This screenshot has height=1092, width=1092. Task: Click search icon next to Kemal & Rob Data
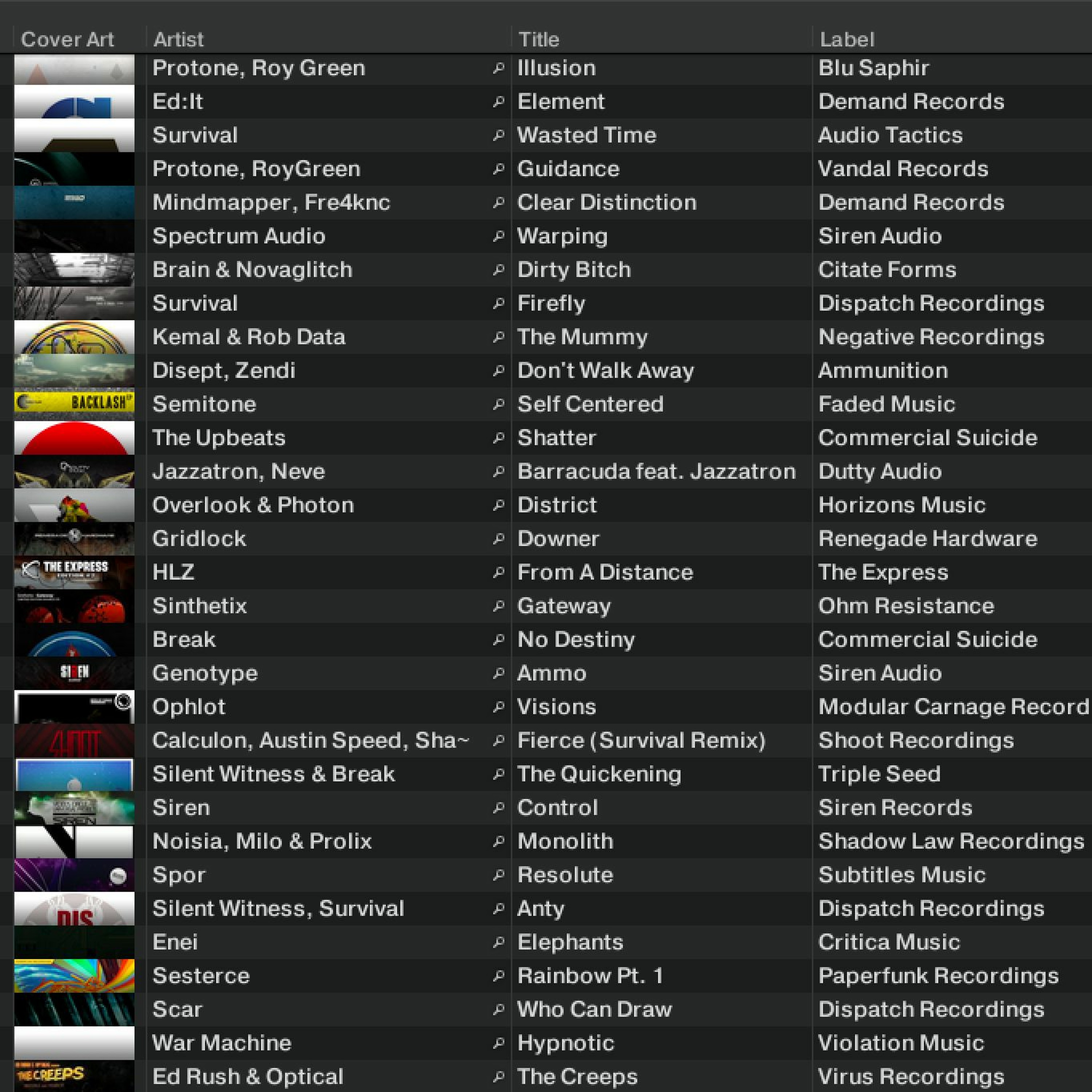click(498, 337)
